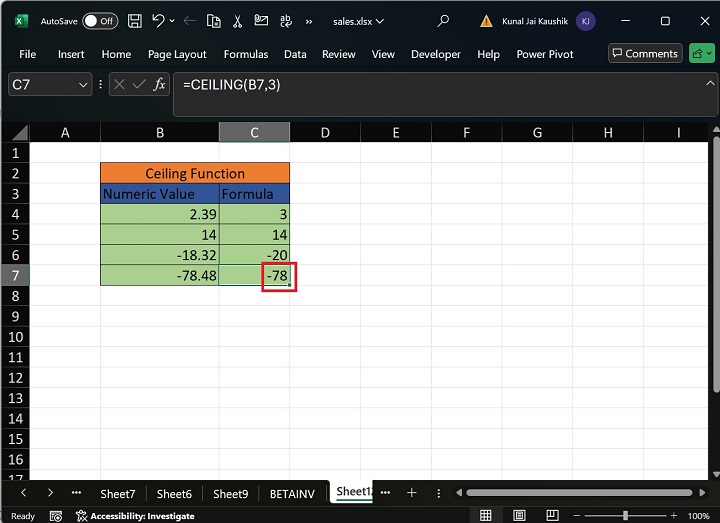Click the redo arrow icon
The height and width of the screenshot is (523, 720).
tap(190, 21)
